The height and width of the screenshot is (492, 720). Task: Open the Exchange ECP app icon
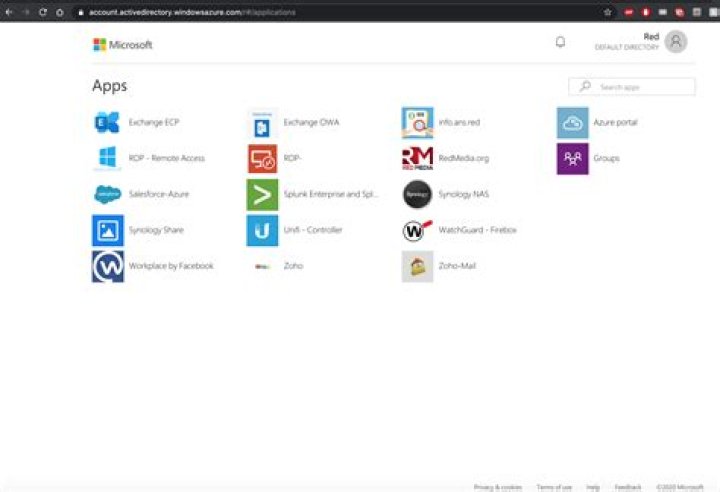[x=107, y=122]
